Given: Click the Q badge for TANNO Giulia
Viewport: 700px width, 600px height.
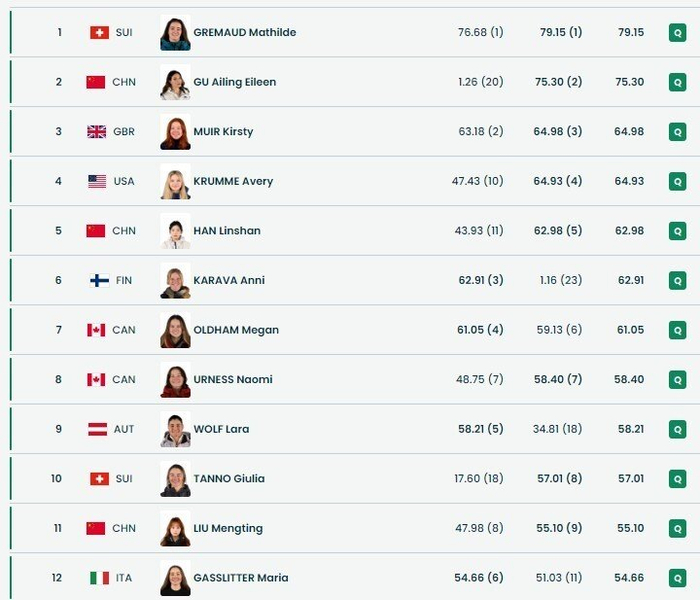Looking at the screenshot, I should click(677, 479).
